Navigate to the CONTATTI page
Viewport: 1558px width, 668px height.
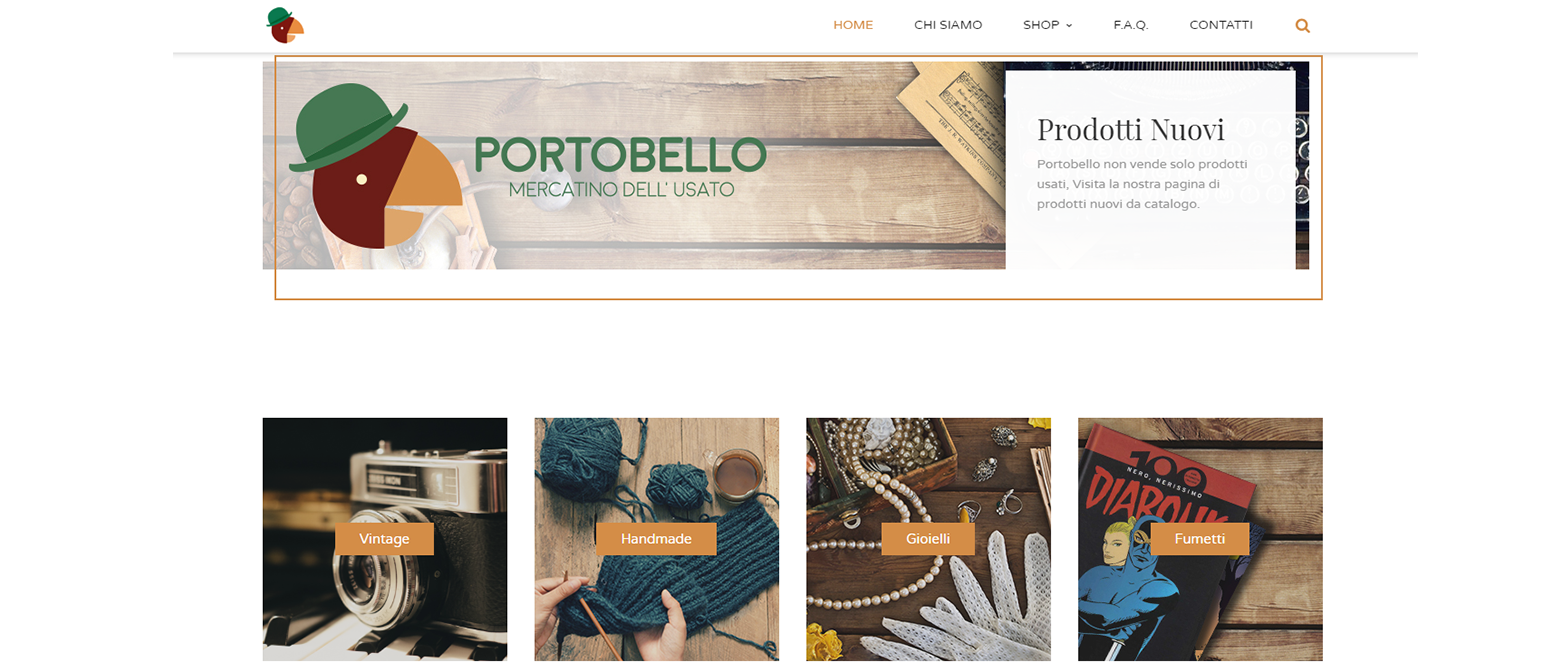[1221, 25]
